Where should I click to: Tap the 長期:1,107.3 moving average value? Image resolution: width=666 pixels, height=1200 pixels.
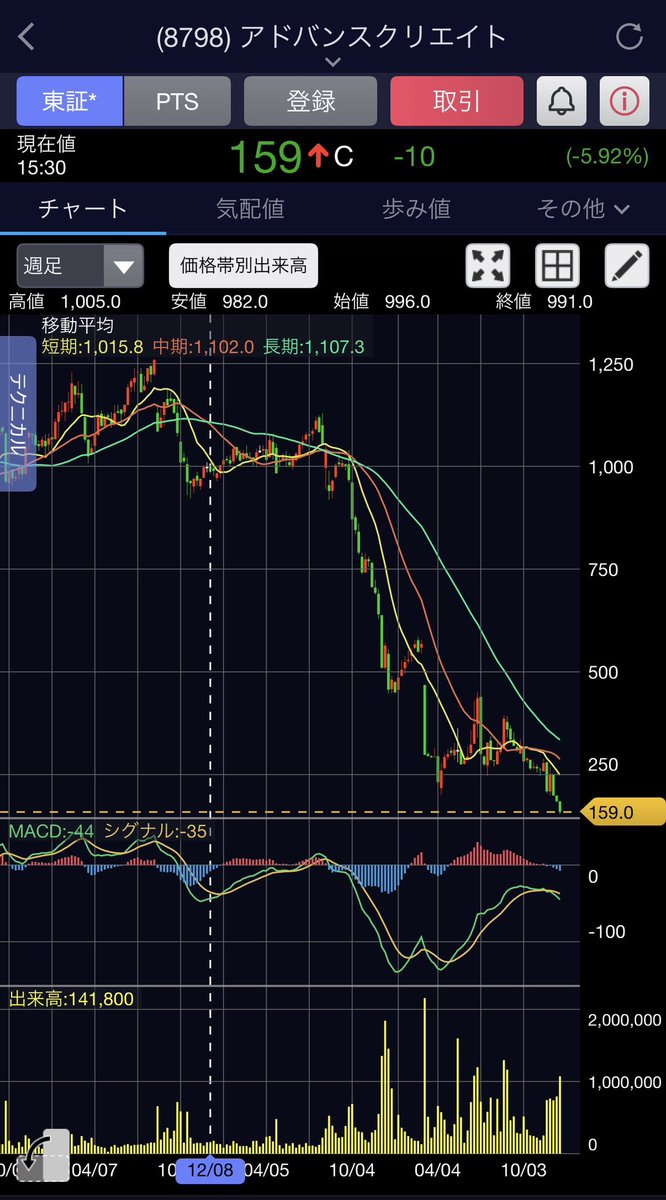(x=314, y=347)
